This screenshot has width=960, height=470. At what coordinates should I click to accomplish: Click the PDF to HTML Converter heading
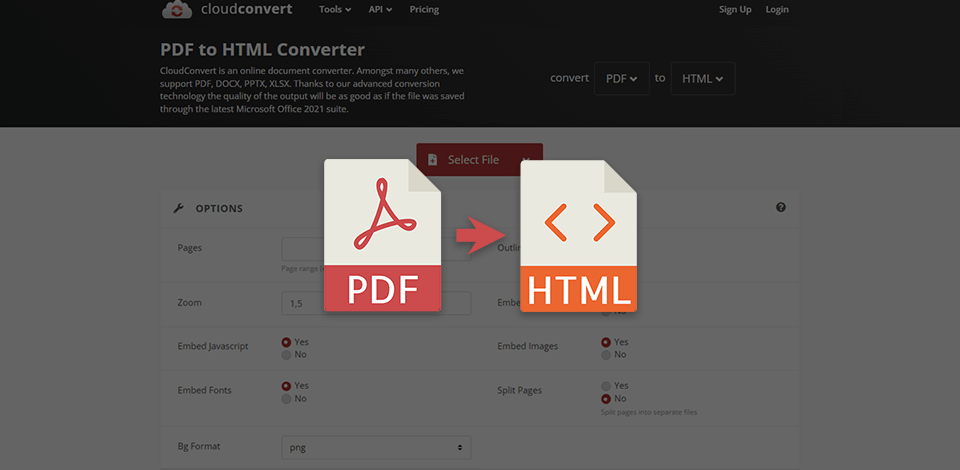[262, 50]
